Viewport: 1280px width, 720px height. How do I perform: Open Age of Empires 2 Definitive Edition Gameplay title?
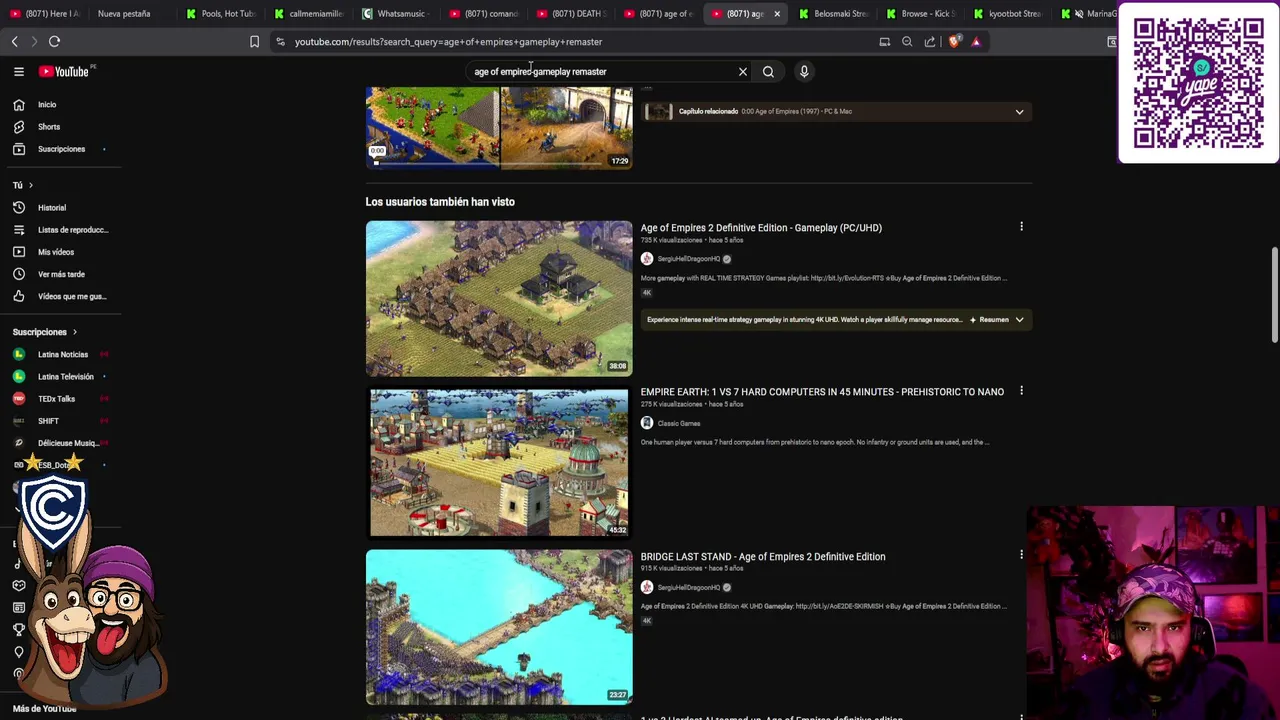(761, 228)
